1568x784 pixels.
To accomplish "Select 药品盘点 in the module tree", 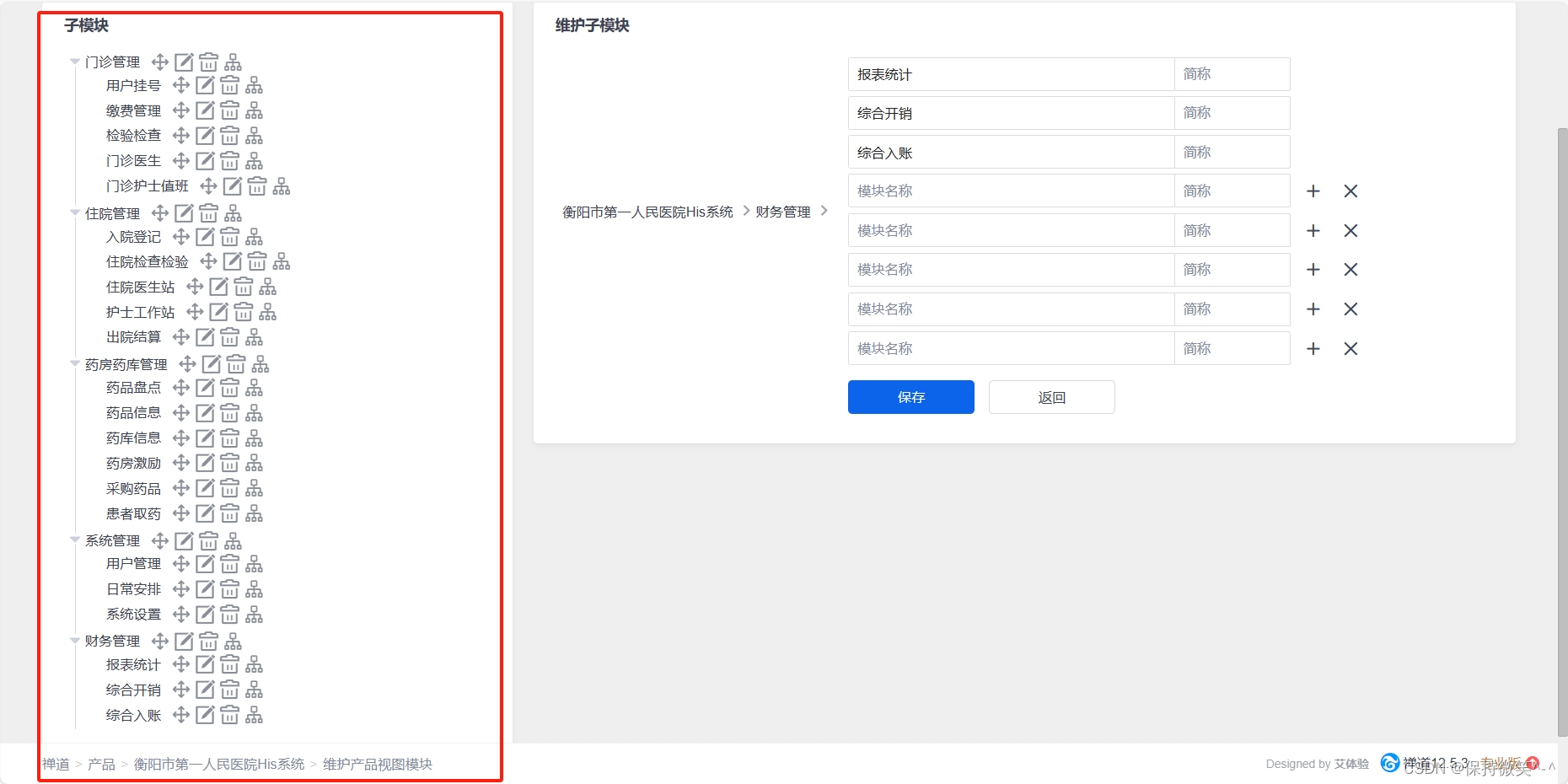I will click(x=133, y=388).
